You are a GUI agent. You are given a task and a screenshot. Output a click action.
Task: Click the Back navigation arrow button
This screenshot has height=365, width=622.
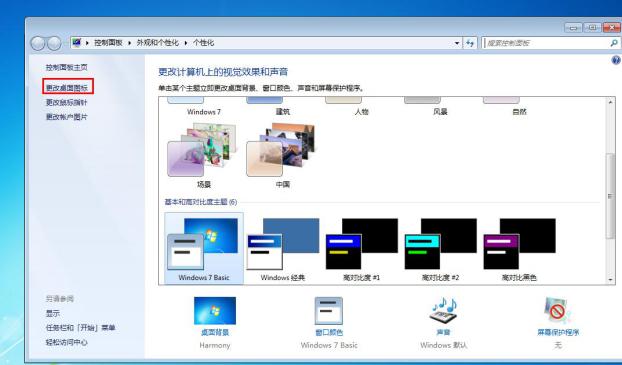click(x=38, y=43)
